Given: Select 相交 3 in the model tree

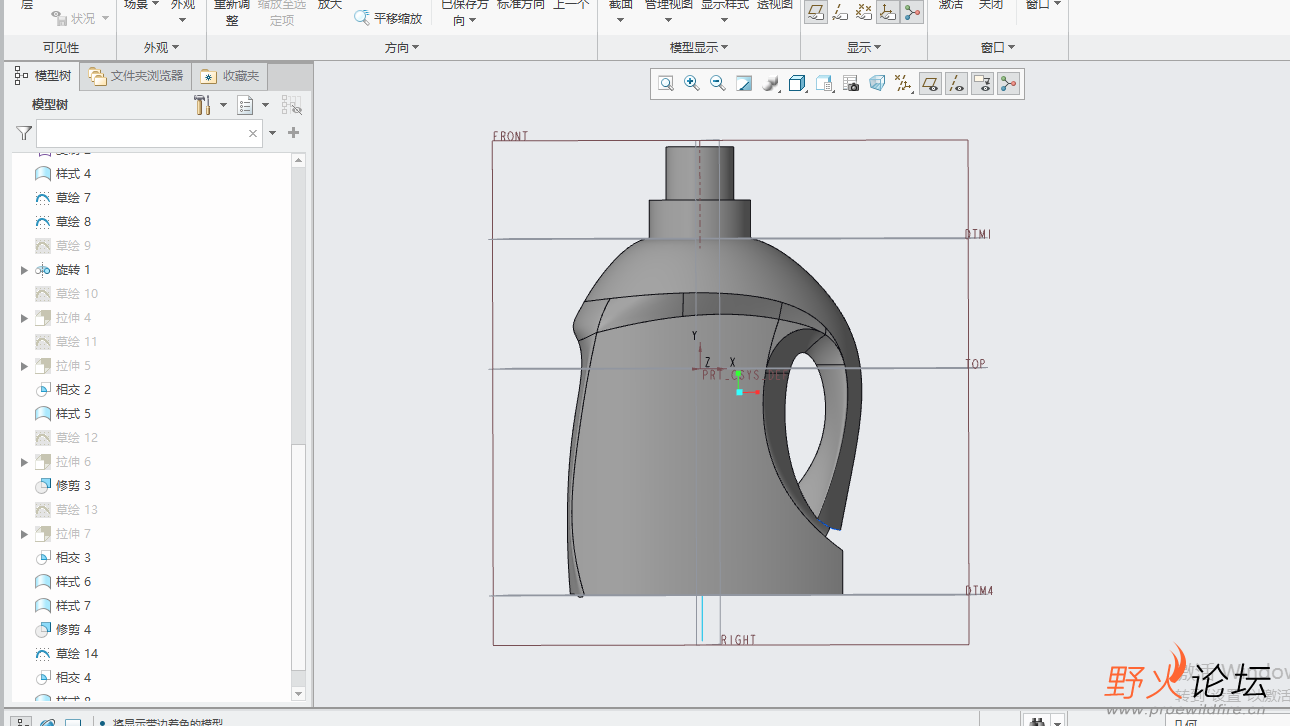Looking at the screenshot, I should pos(73,558).
